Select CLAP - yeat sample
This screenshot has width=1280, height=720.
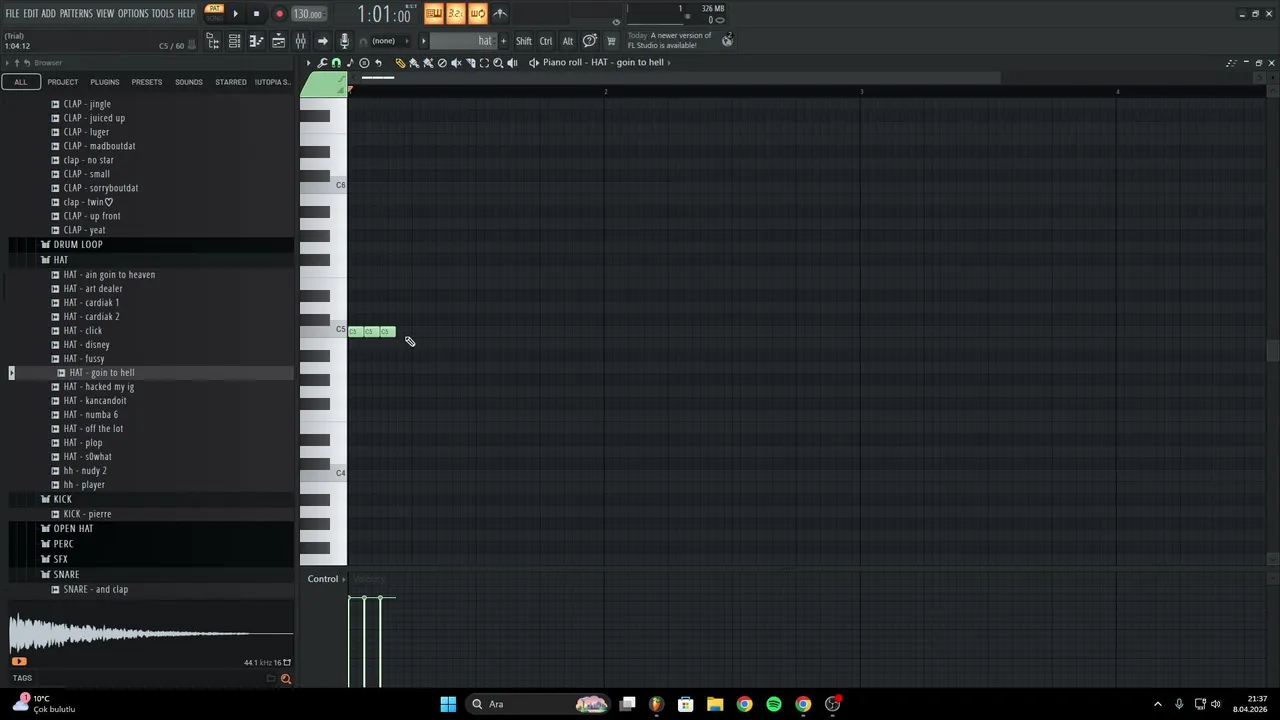tap(84, 230)
